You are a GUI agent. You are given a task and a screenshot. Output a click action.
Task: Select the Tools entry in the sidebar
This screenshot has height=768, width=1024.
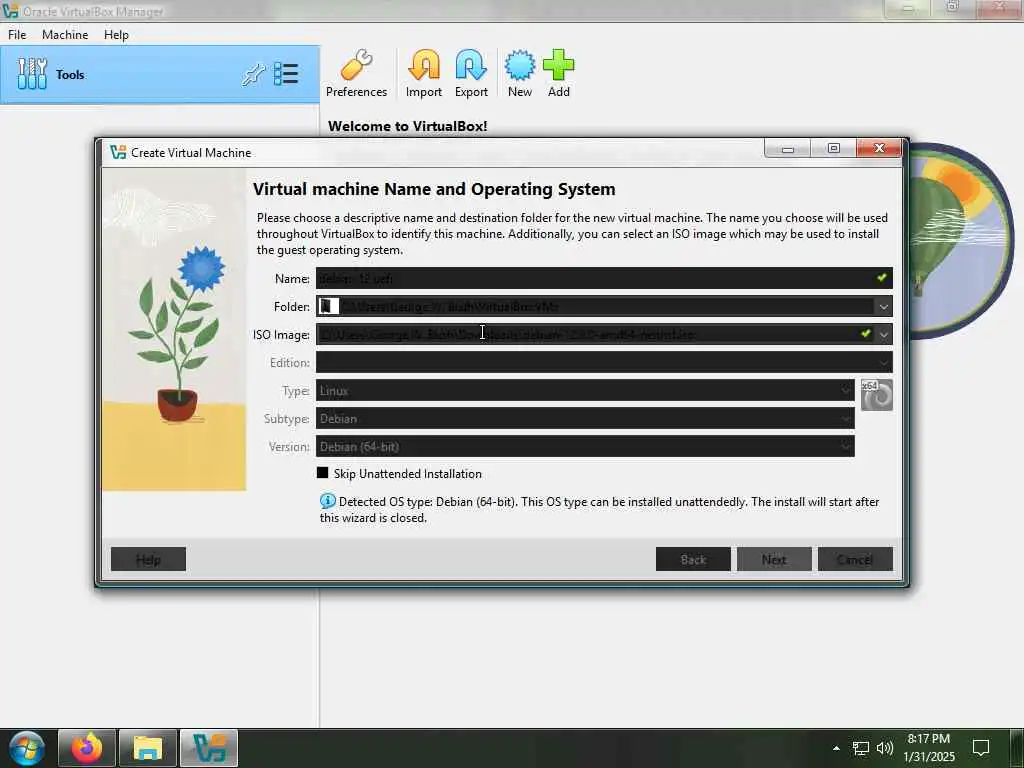click(x=160, y=74)
